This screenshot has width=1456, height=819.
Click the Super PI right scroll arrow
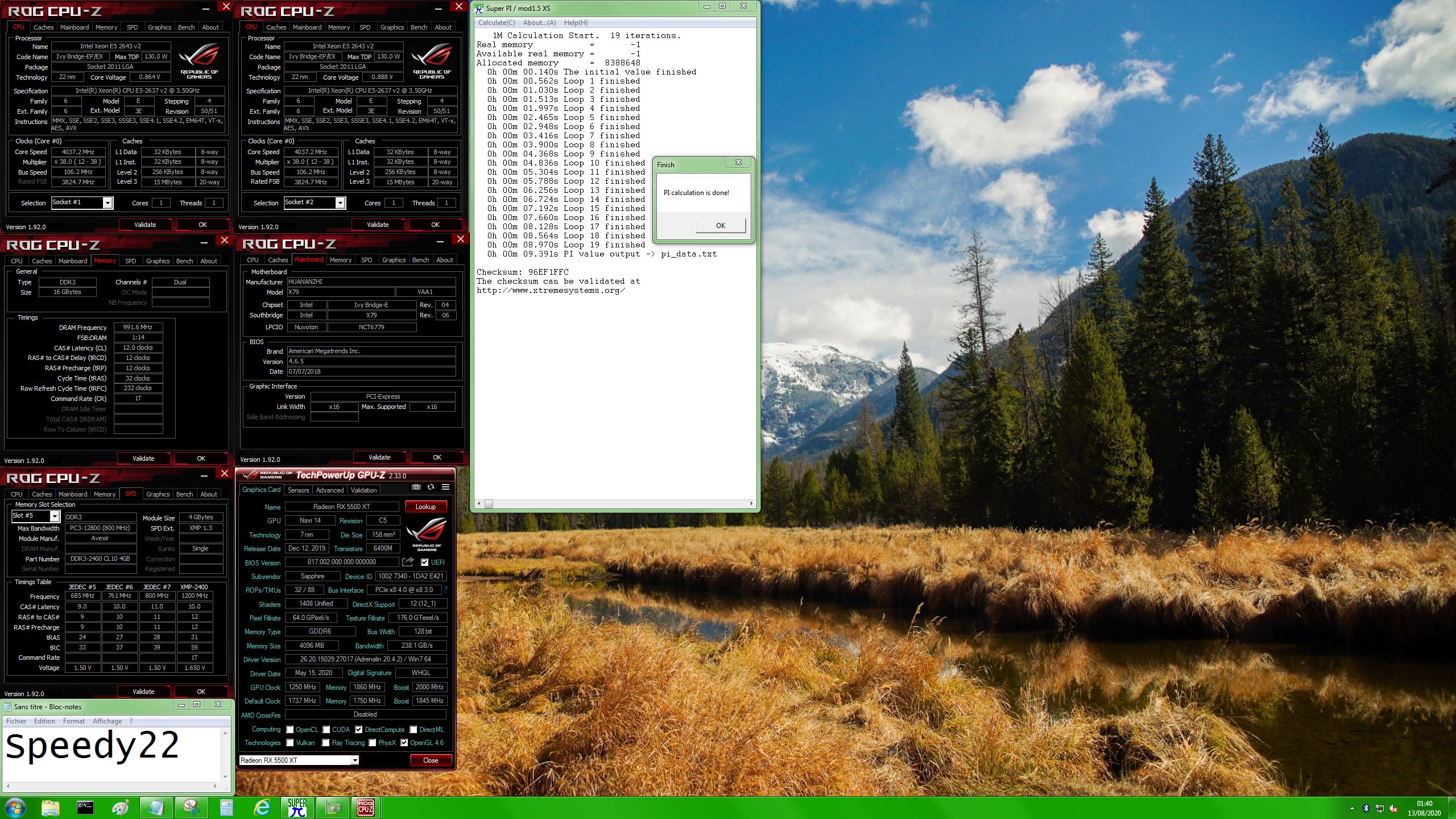tap(751, 503)
